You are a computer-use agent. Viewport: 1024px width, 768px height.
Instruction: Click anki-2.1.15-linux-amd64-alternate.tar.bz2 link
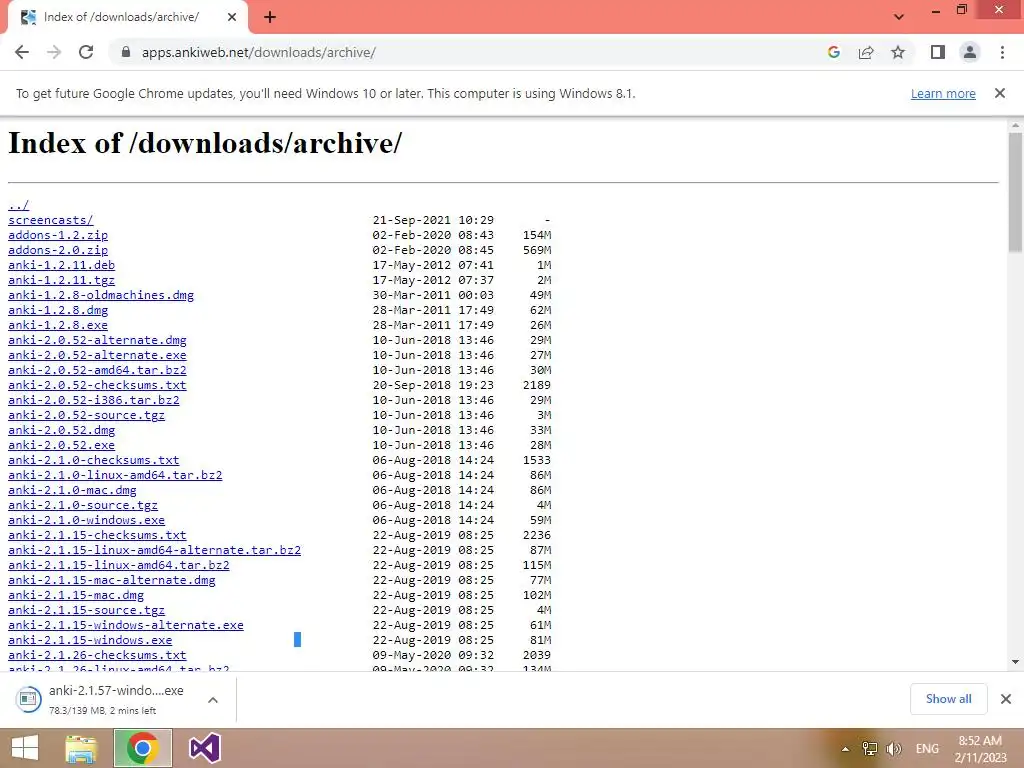[154, 551]
